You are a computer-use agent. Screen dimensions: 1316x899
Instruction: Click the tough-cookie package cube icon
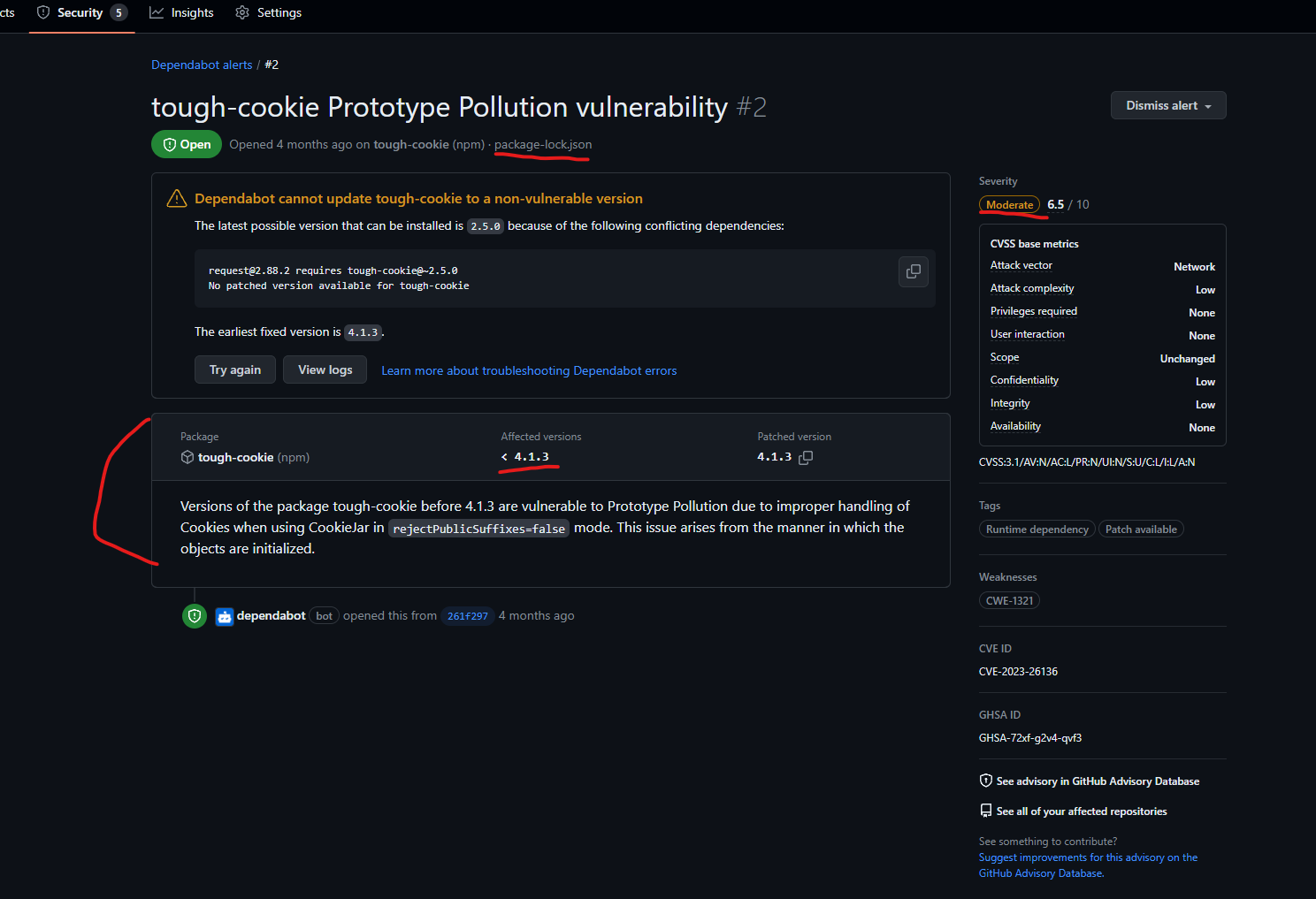[187, 457]
